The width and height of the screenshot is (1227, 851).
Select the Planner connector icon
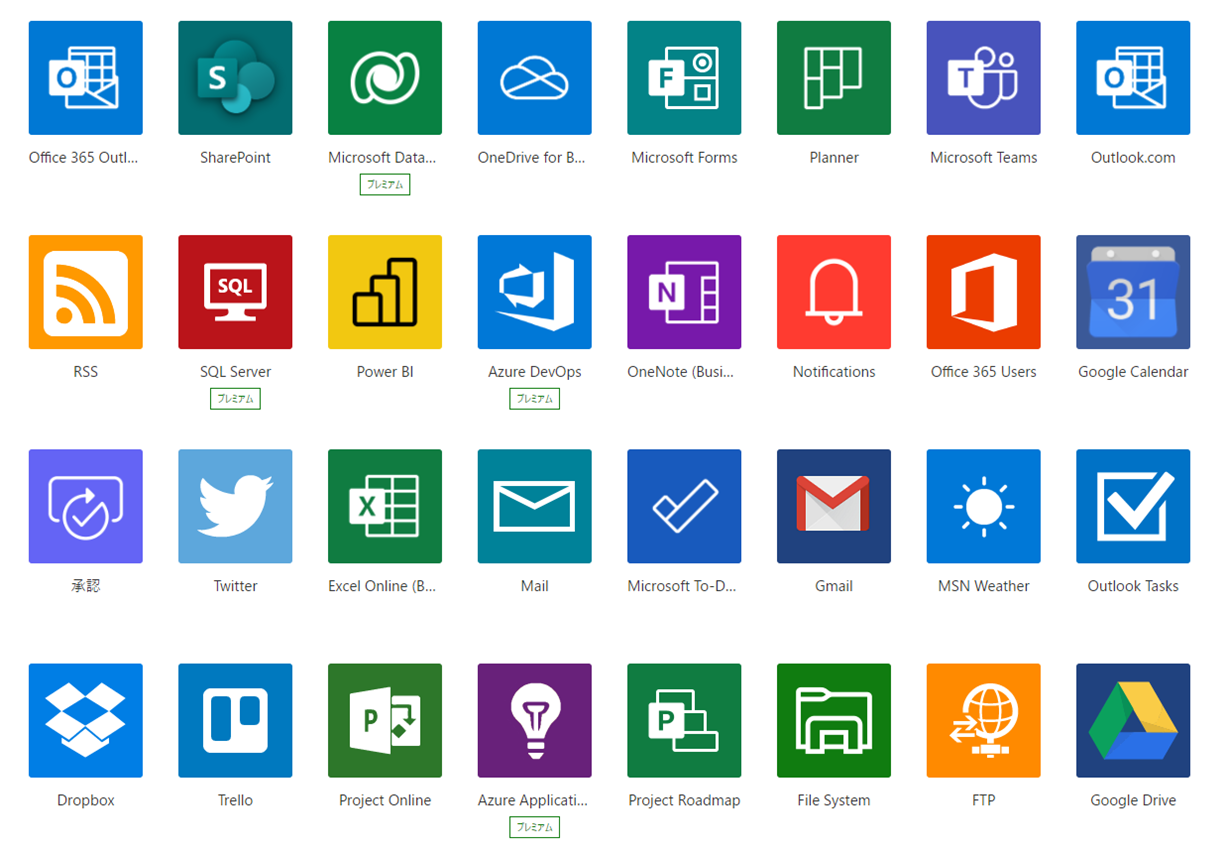click(834, 78)
